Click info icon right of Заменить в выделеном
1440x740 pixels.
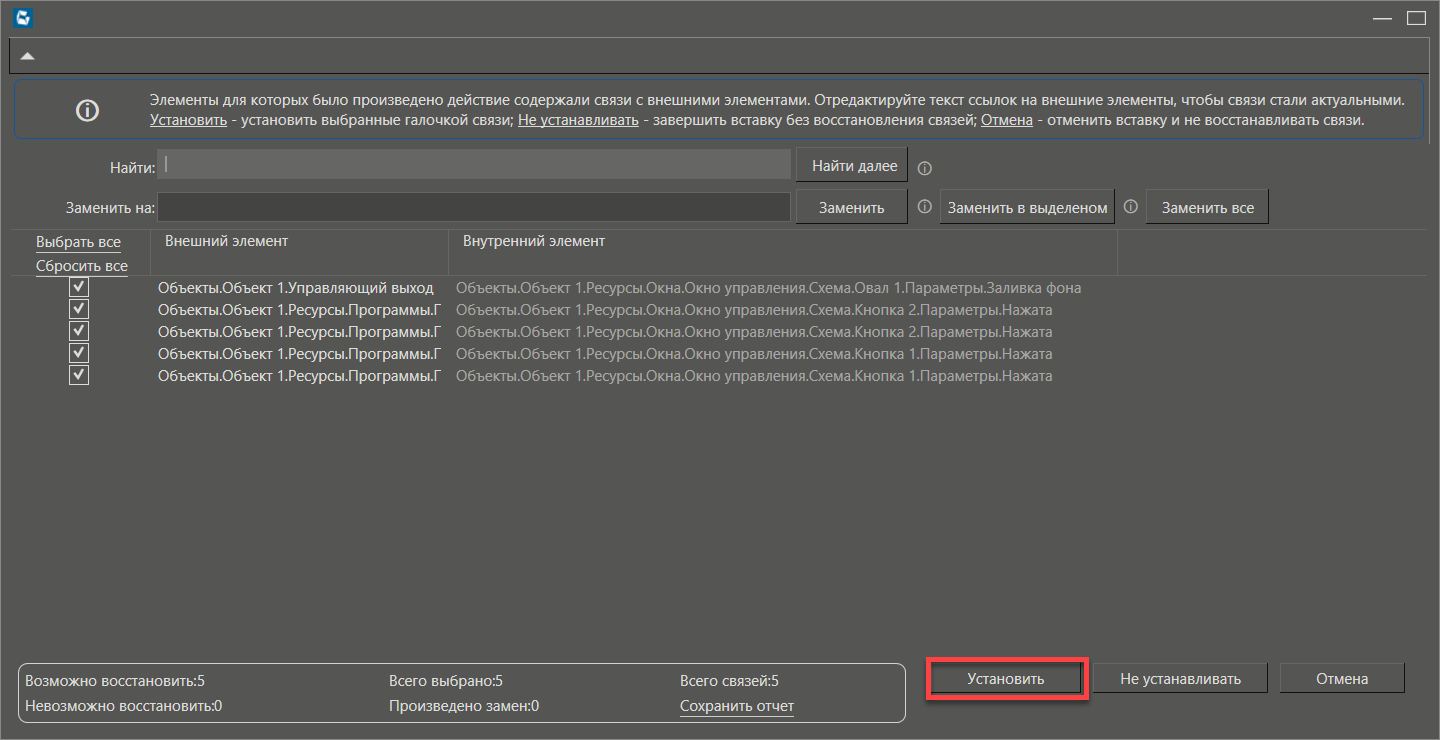click(1131, 207)
